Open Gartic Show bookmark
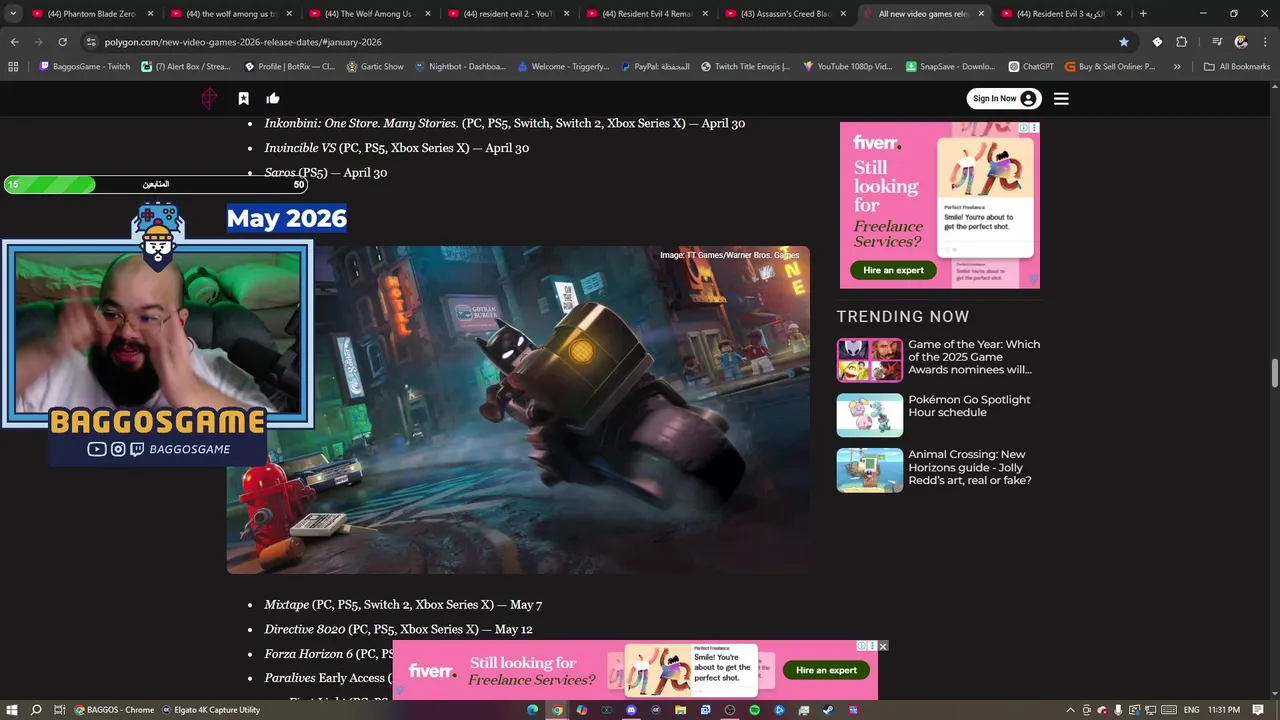This screenshot has width=1280, height=720. tap(375, 66)
